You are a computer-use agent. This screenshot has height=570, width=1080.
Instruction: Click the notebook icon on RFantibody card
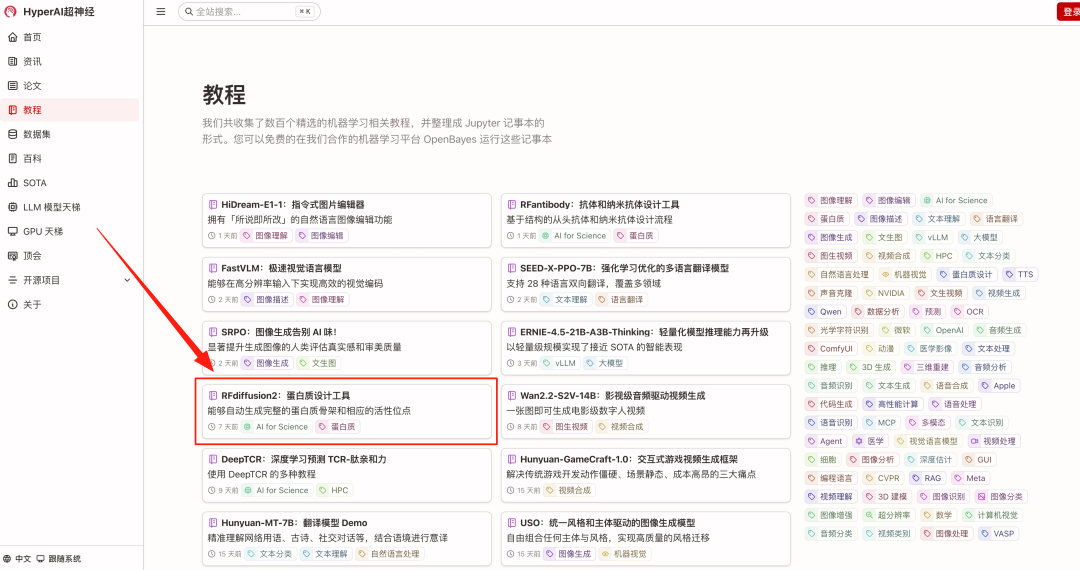[512, 204]
